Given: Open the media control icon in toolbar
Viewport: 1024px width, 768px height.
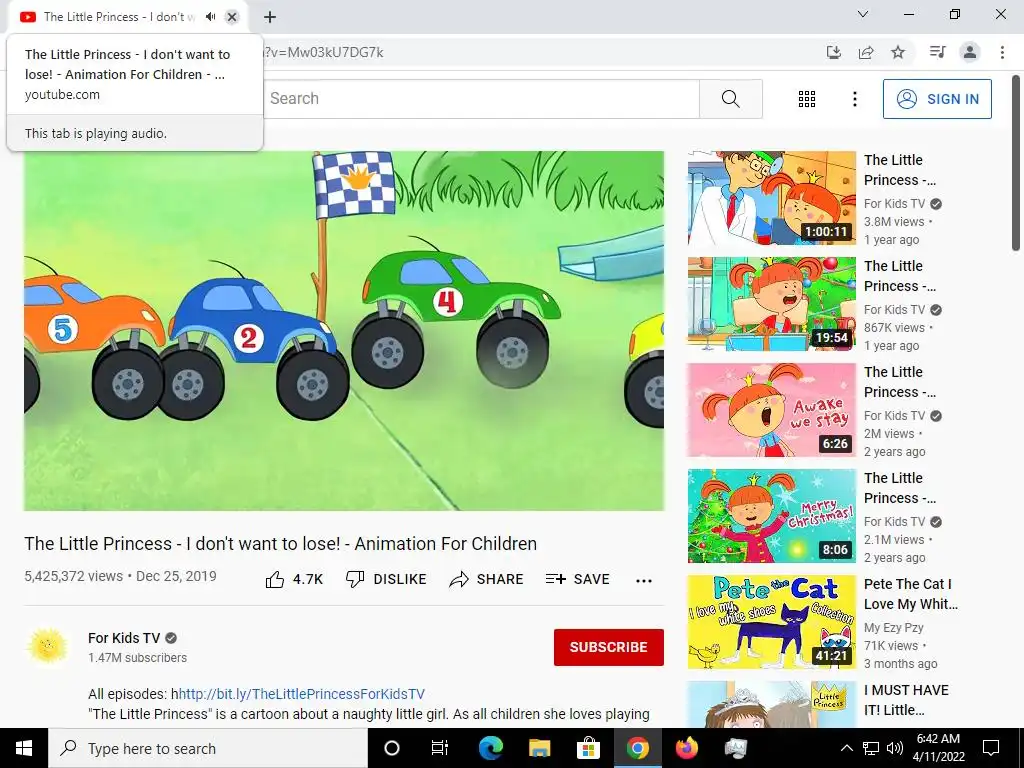Looking at the screenshot, I should tap(937, 52).
